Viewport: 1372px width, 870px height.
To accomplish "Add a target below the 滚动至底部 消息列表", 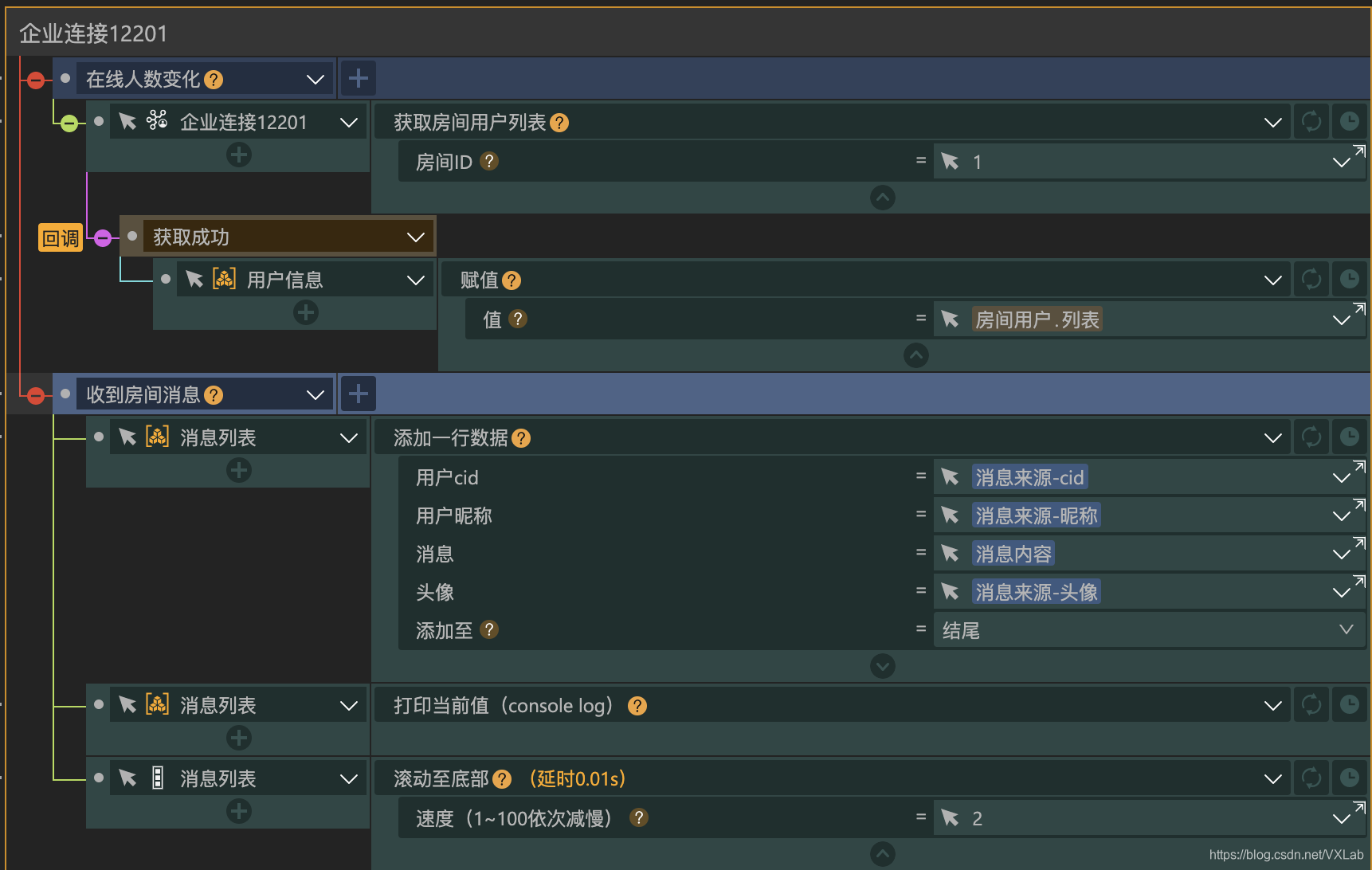I will click(239, 811).
